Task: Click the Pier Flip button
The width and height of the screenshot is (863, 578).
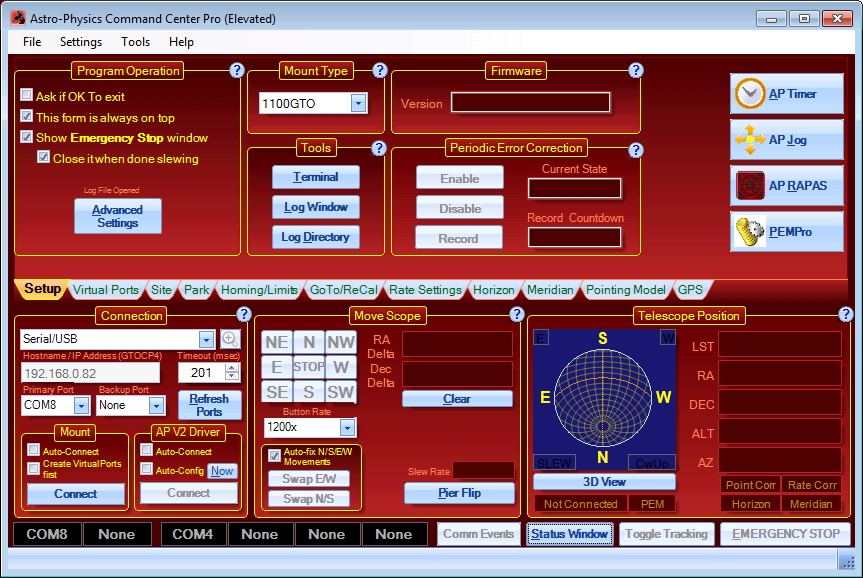Action: (x=459, y=493)
